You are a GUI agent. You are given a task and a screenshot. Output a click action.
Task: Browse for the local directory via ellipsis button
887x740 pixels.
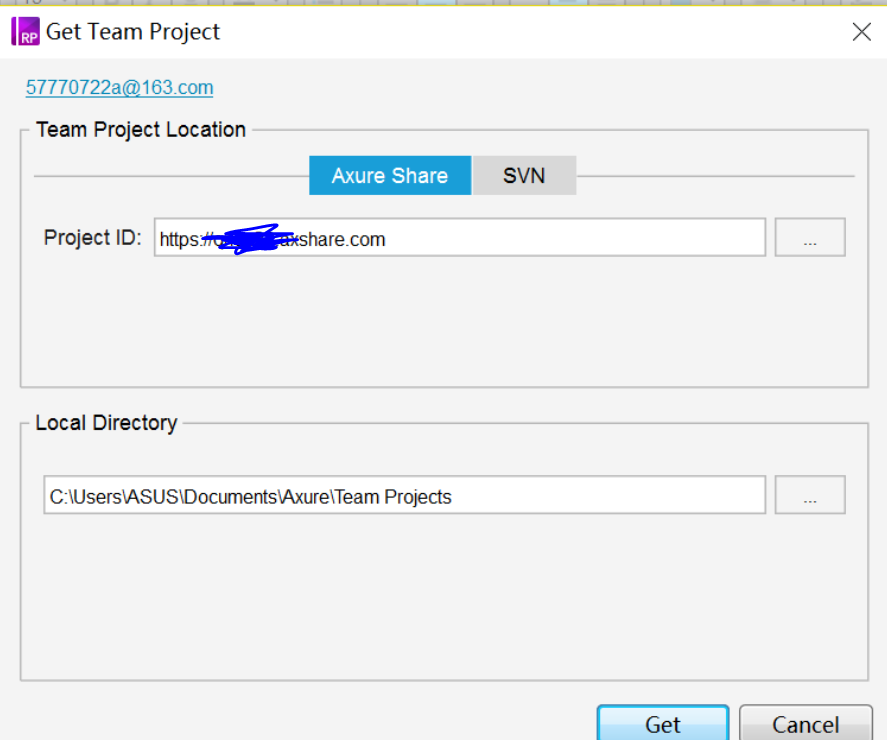coord(810,495)
